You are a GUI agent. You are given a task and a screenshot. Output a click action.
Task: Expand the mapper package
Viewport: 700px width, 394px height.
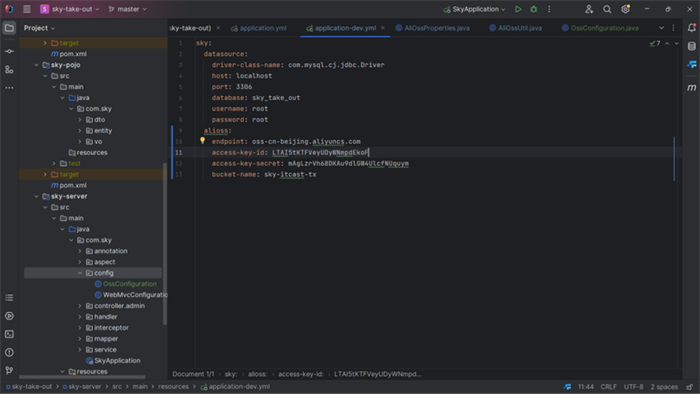(80, 339)
